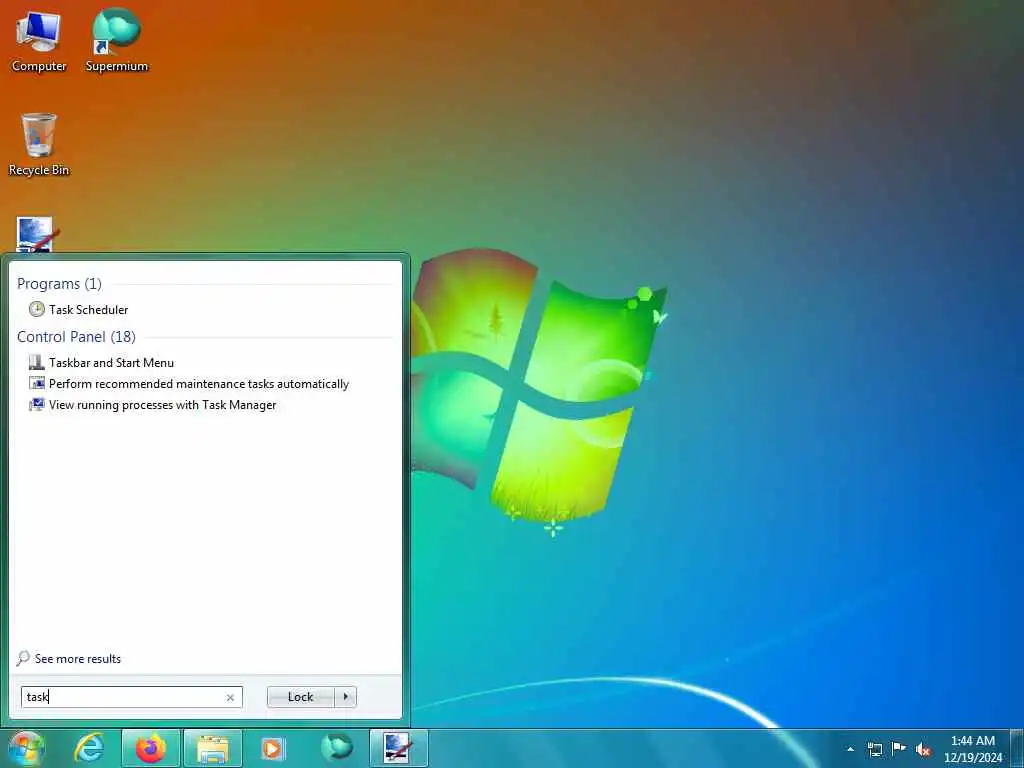Focus the Start menu search box
This screenshot has width=1024, height=768.
(131, 697)
